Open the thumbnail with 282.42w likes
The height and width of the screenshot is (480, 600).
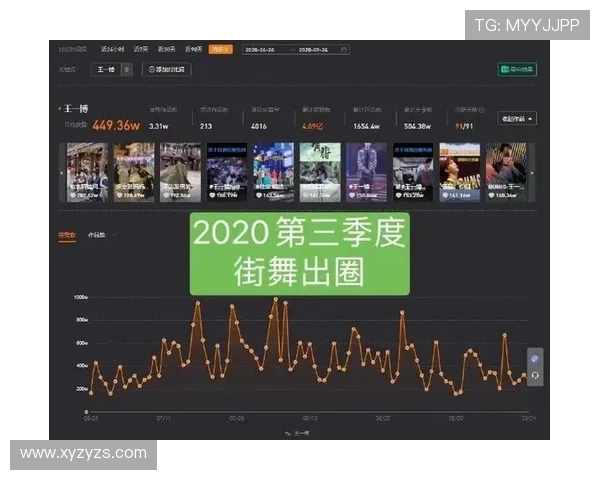(x=87, y=173)
